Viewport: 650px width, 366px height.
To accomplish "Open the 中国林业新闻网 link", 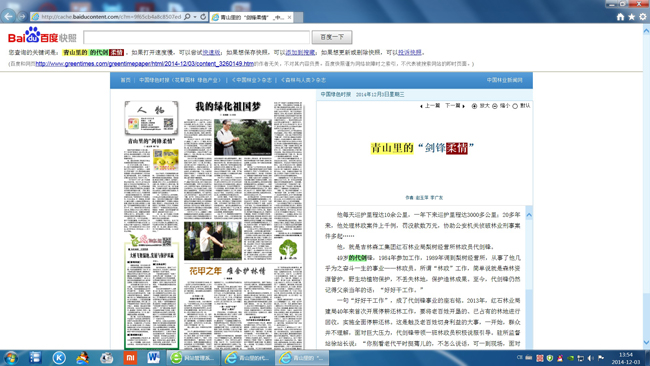I will (x=504, y=80).
